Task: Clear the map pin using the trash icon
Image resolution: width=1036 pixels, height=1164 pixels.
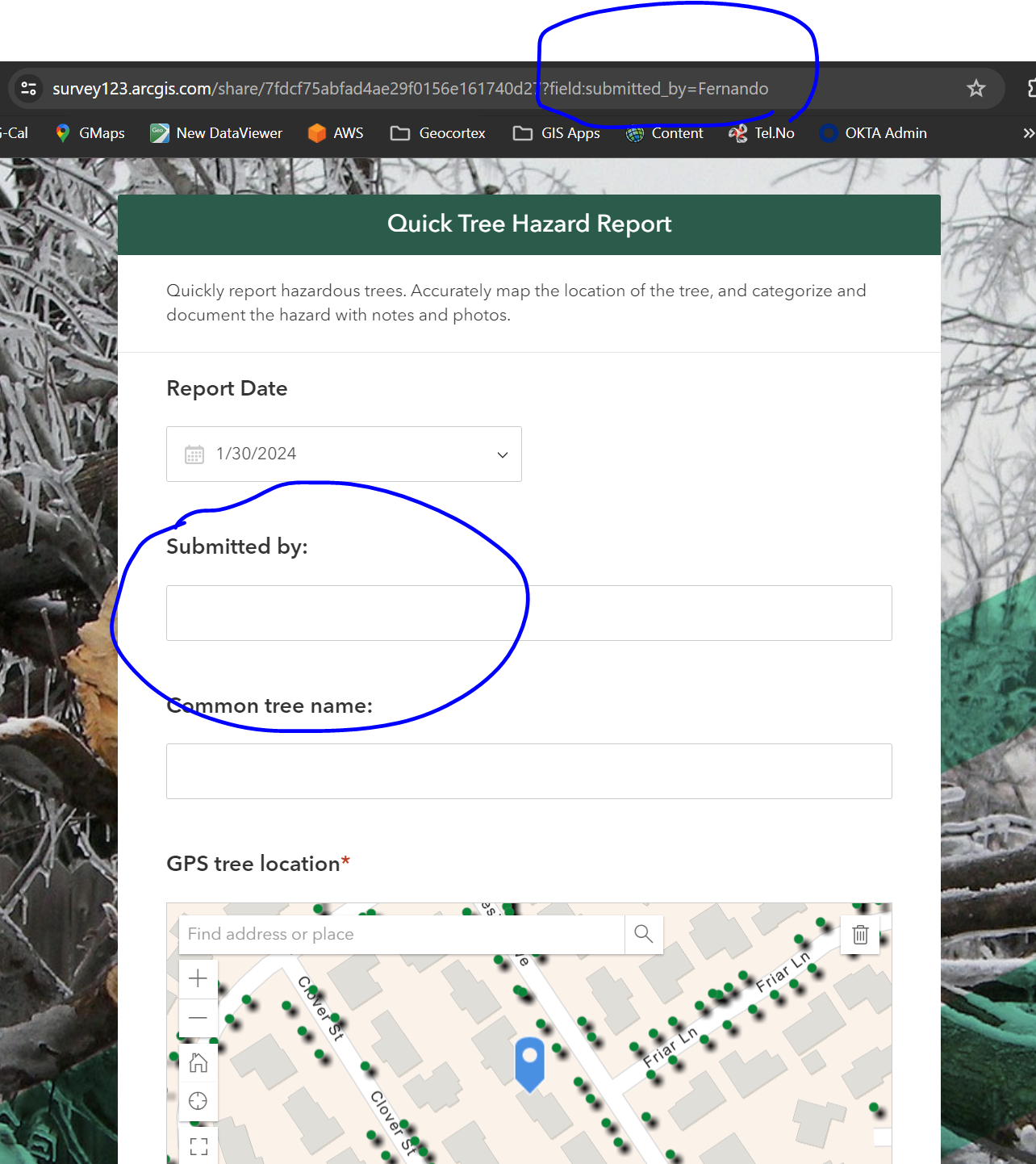Action: click(x=859, y=934)
